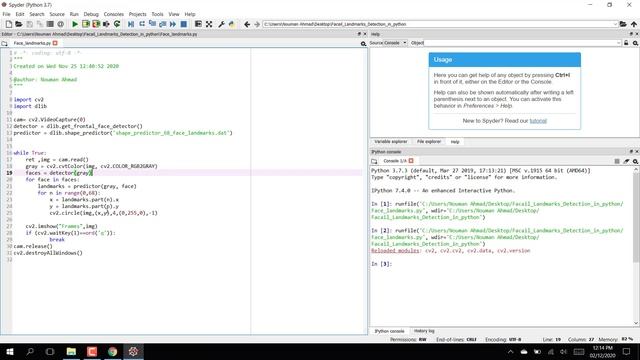Open the Consoles menu

(x=113, y=14)
